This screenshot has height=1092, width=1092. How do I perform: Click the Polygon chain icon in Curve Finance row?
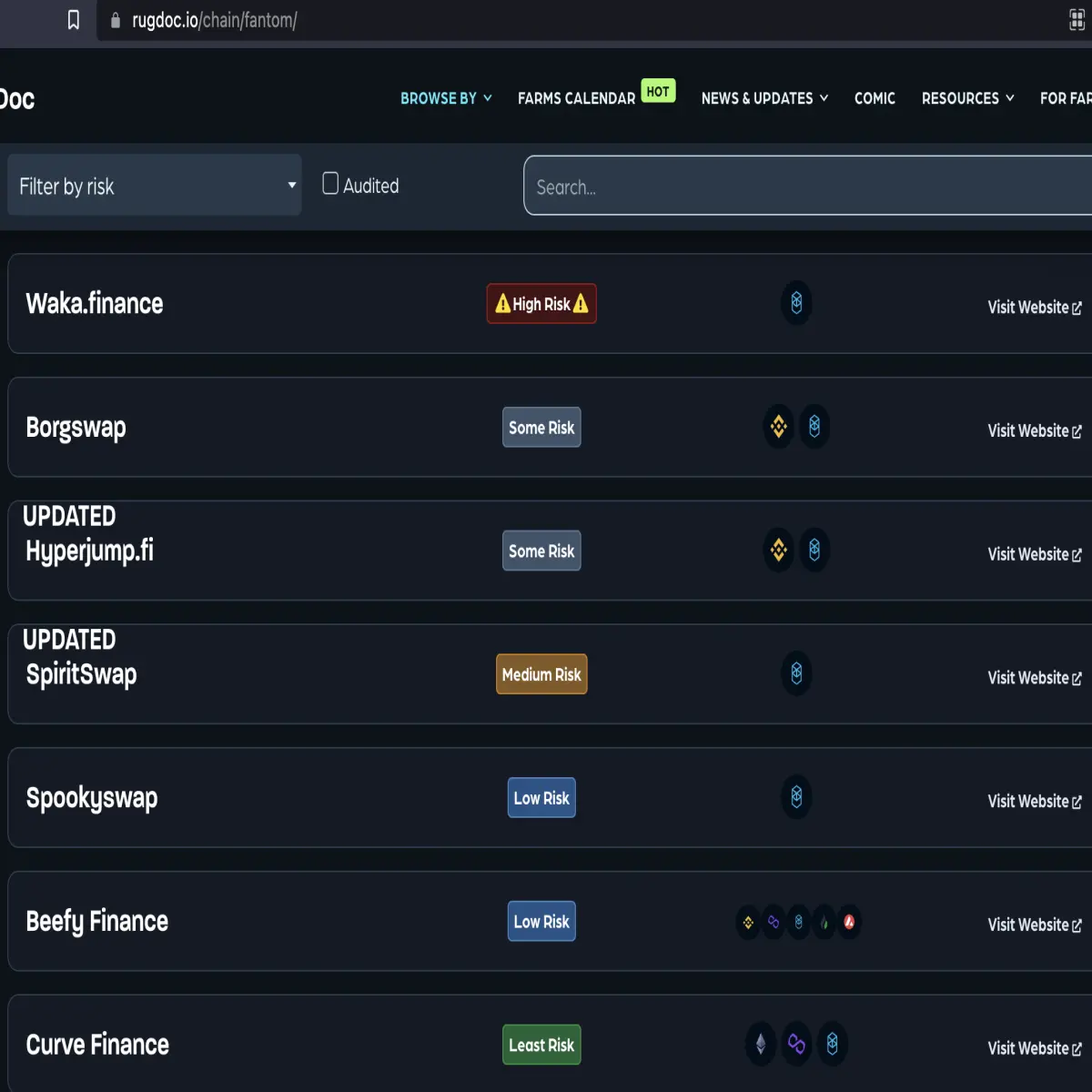796,1044
